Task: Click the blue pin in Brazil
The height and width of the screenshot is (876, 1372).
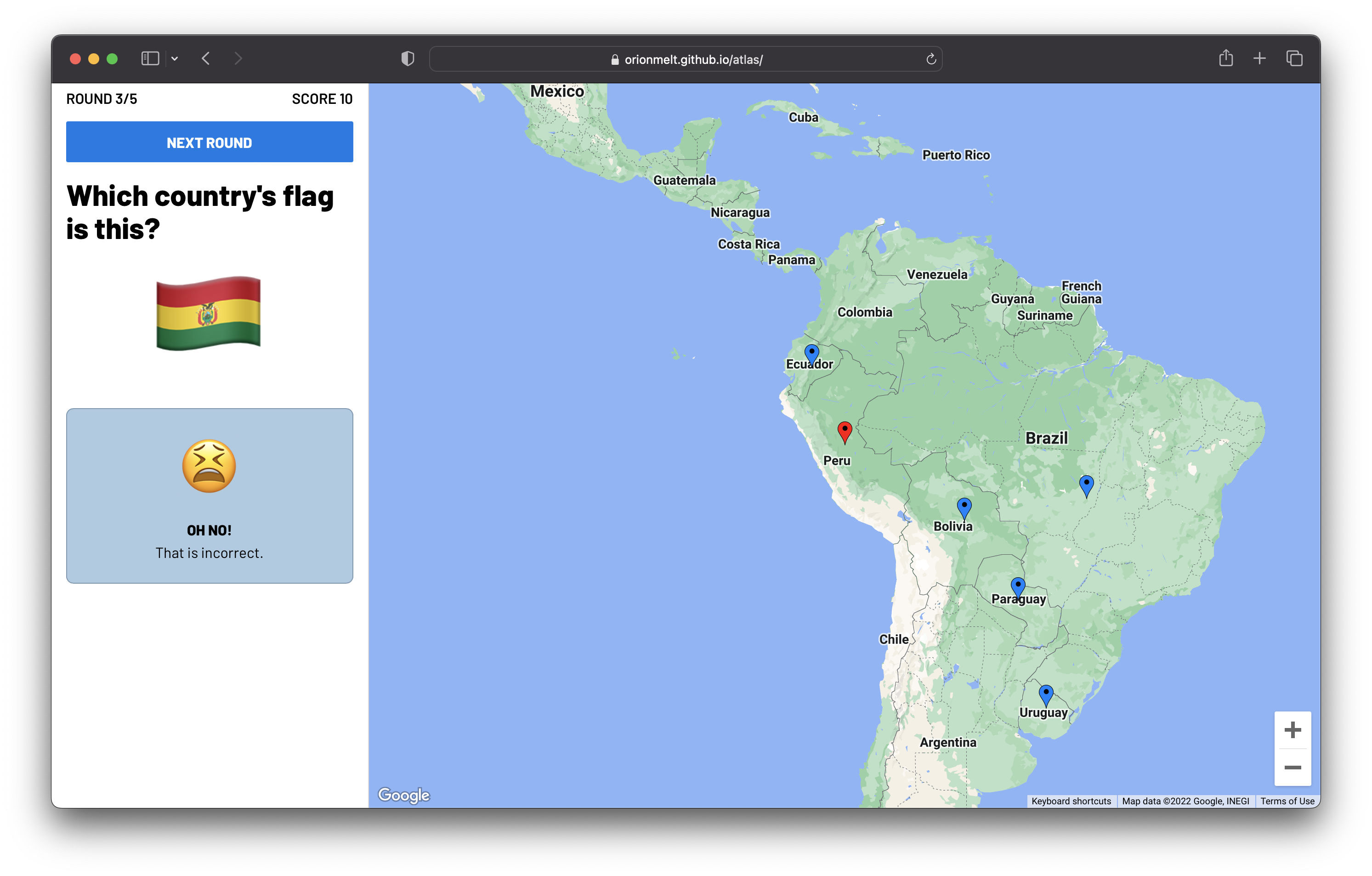Action: pyautogui.click(x=1086, y=485)
